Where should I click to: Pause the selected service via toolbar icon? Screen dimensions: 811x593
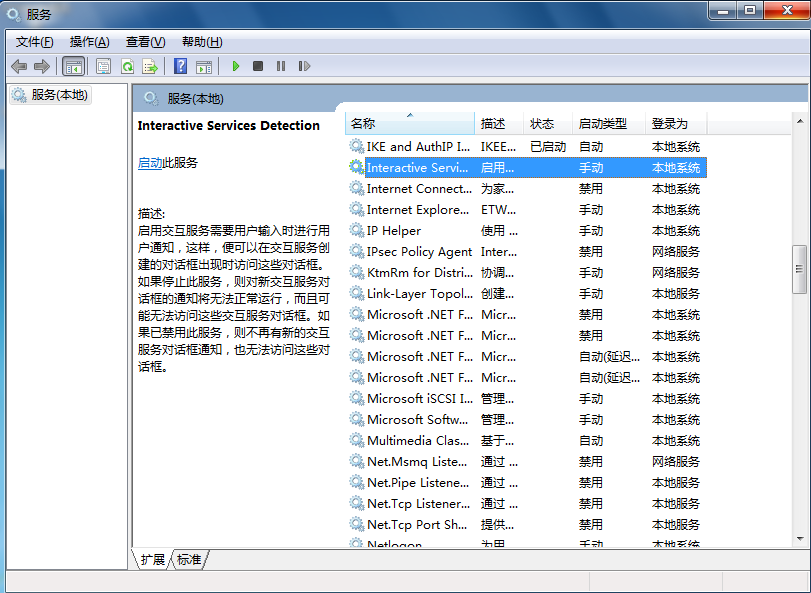[x=280, y=65]
